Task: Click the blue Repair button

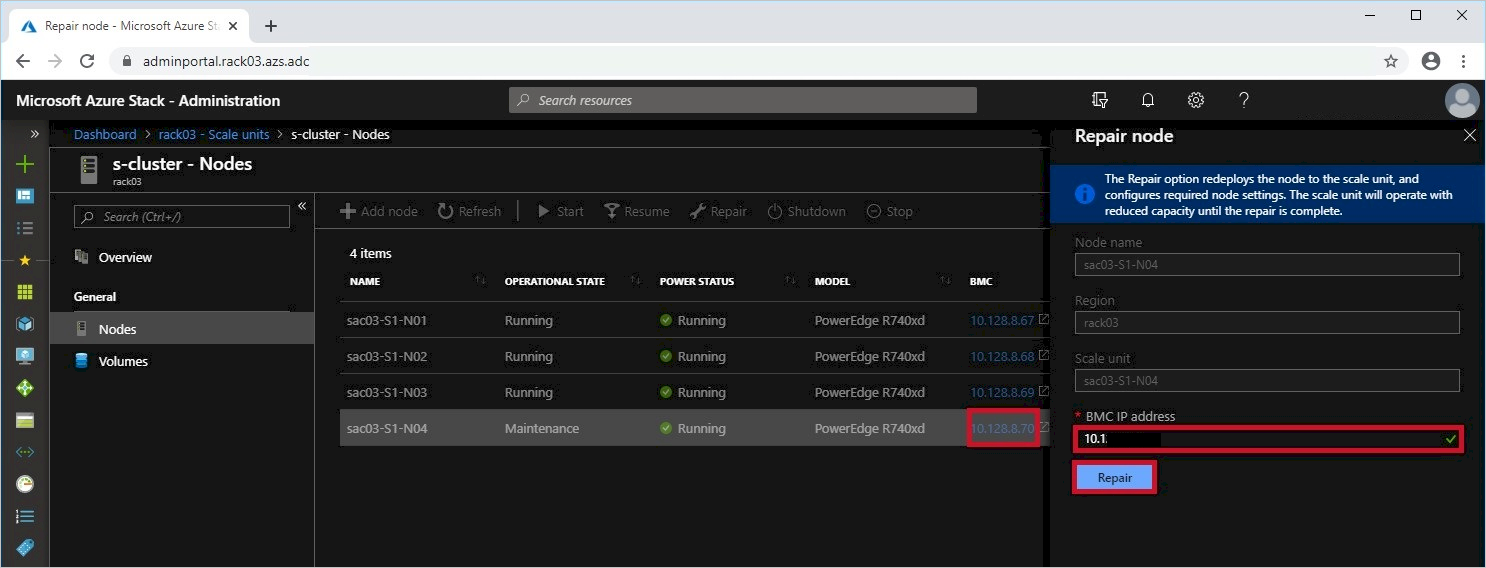Action: 1115,478
